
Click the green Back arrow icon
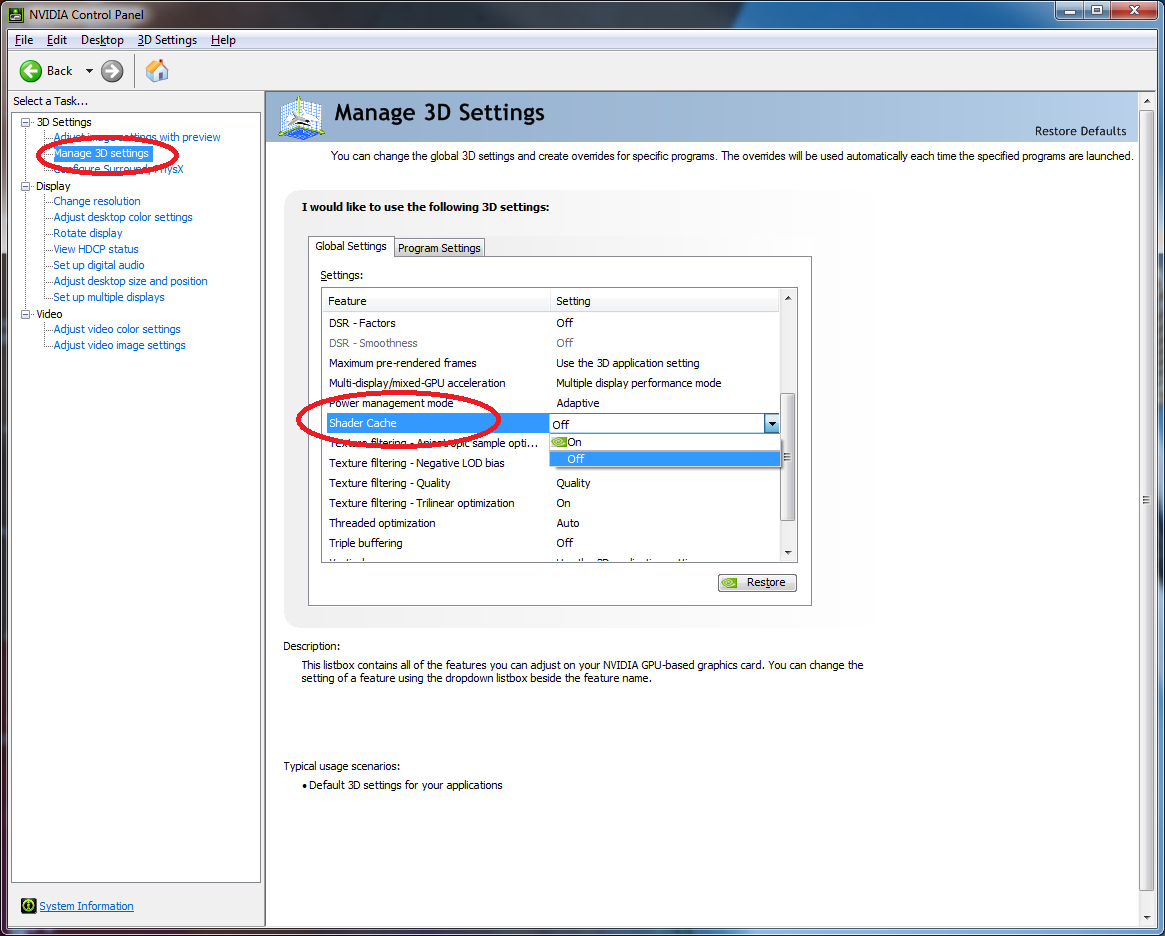(31, 71)
